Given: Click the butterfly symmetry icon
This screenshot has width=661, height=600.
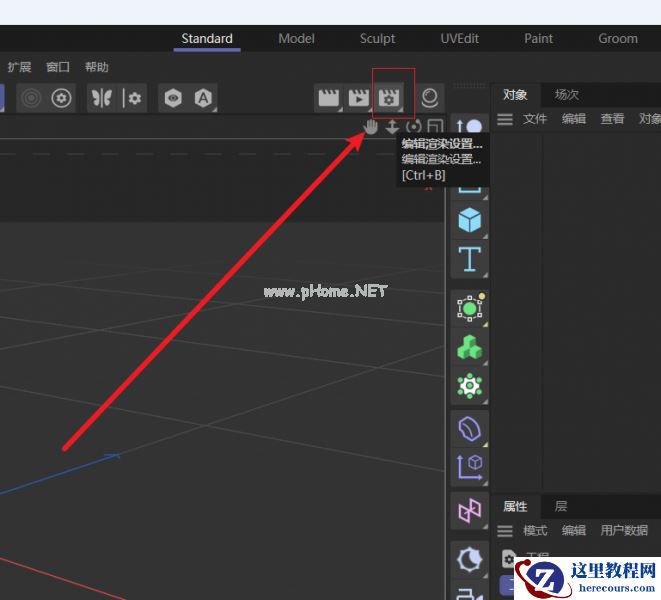Looking at the screenshot, I should point(102,98).
